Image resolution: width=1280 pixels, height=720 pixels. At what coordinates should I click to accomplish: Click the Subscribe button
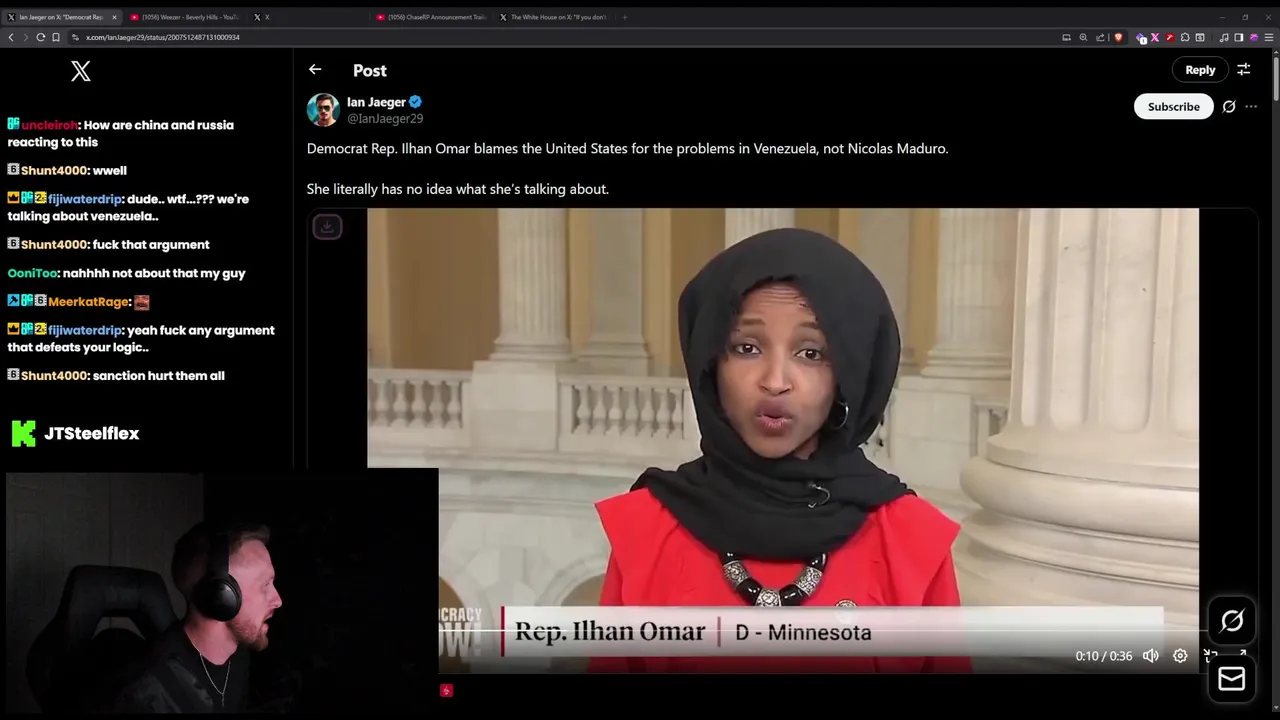1173,107
